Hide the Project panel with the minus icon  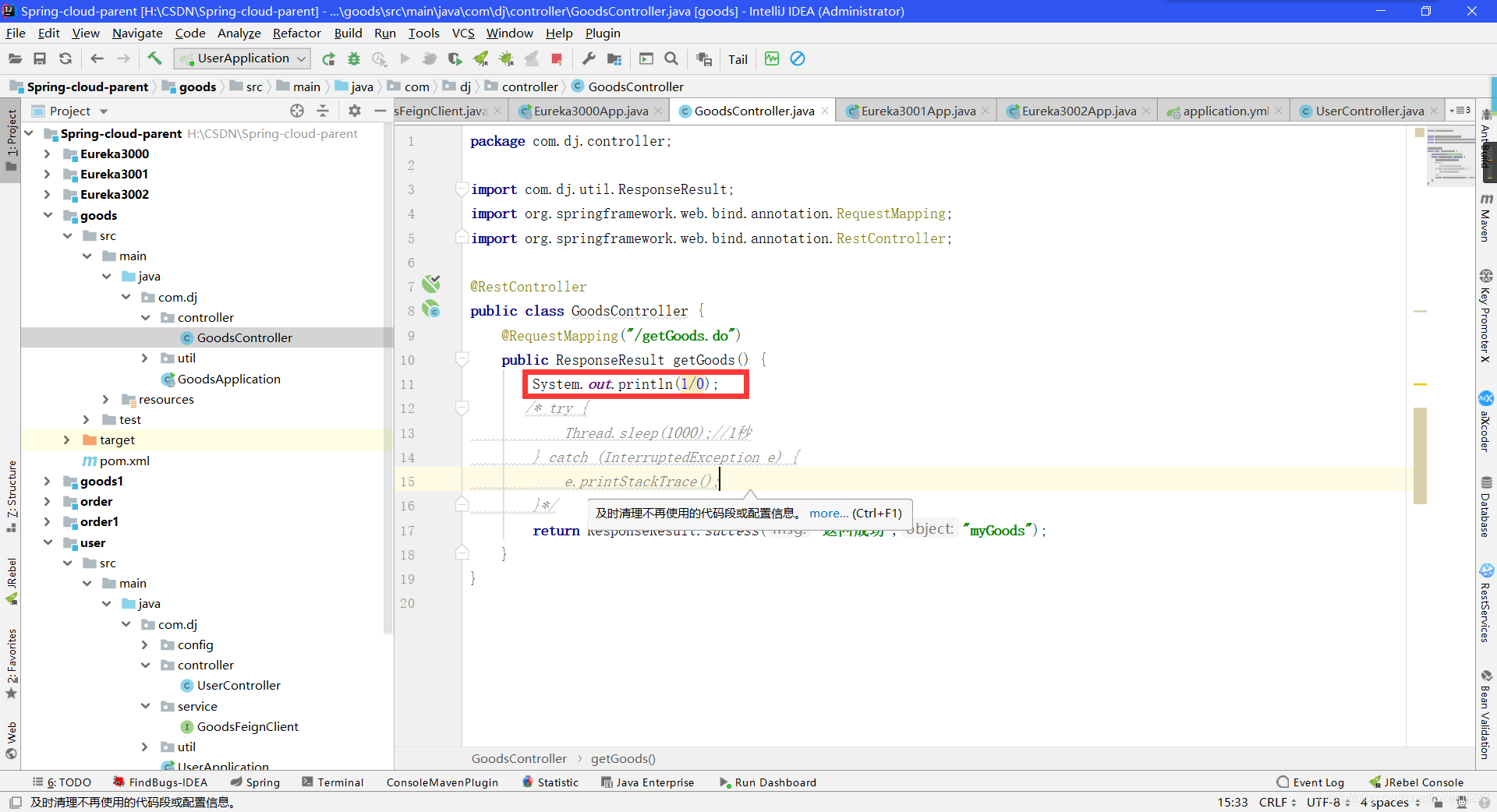coord(380,111)
